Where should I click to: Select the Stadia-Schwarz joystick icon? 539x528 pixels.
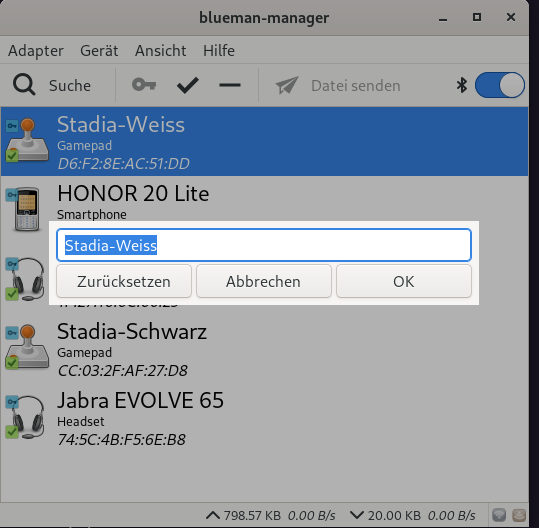coord(27,347)
